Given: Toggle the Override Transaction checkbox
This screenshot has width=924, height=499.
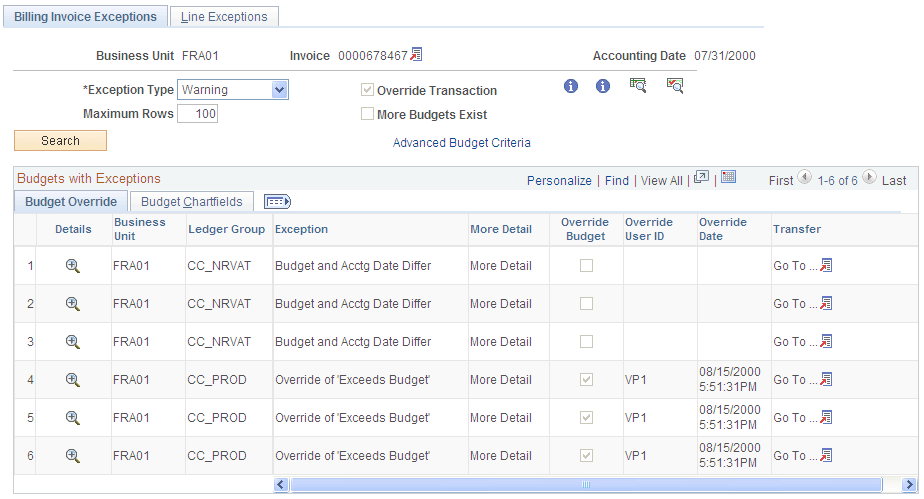Looking at the screenshot, I should point(367,90).
